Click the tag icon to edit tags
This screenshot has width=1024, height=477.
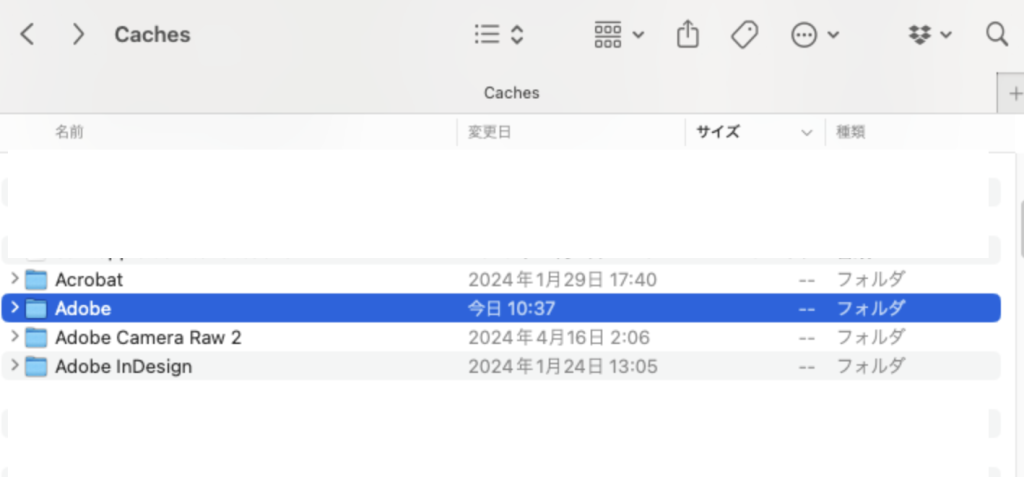point(743,35)
